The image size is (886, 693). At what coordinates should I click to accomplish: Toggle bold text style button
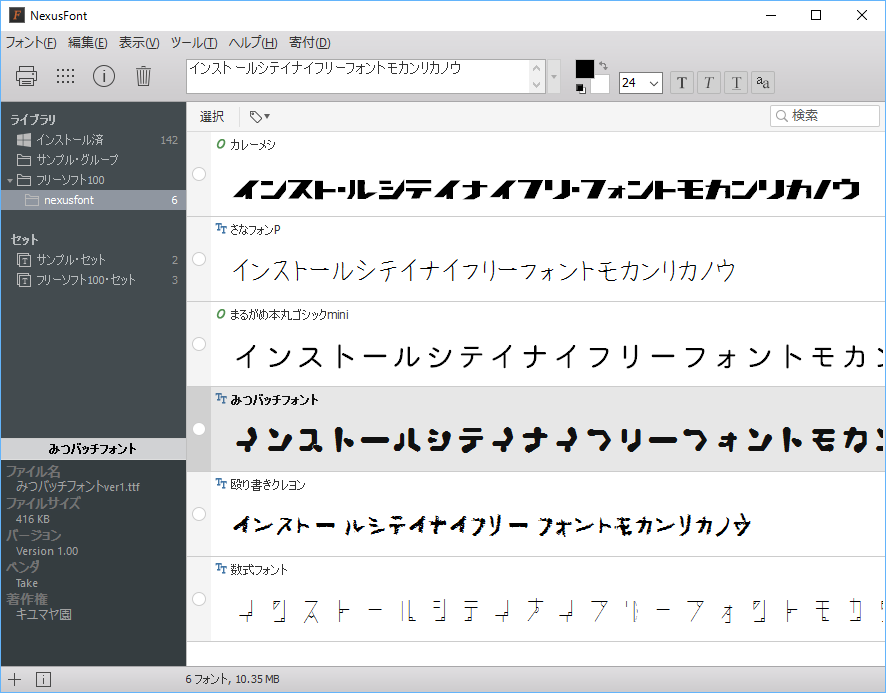pyautogui.click(x=681, y=82)
